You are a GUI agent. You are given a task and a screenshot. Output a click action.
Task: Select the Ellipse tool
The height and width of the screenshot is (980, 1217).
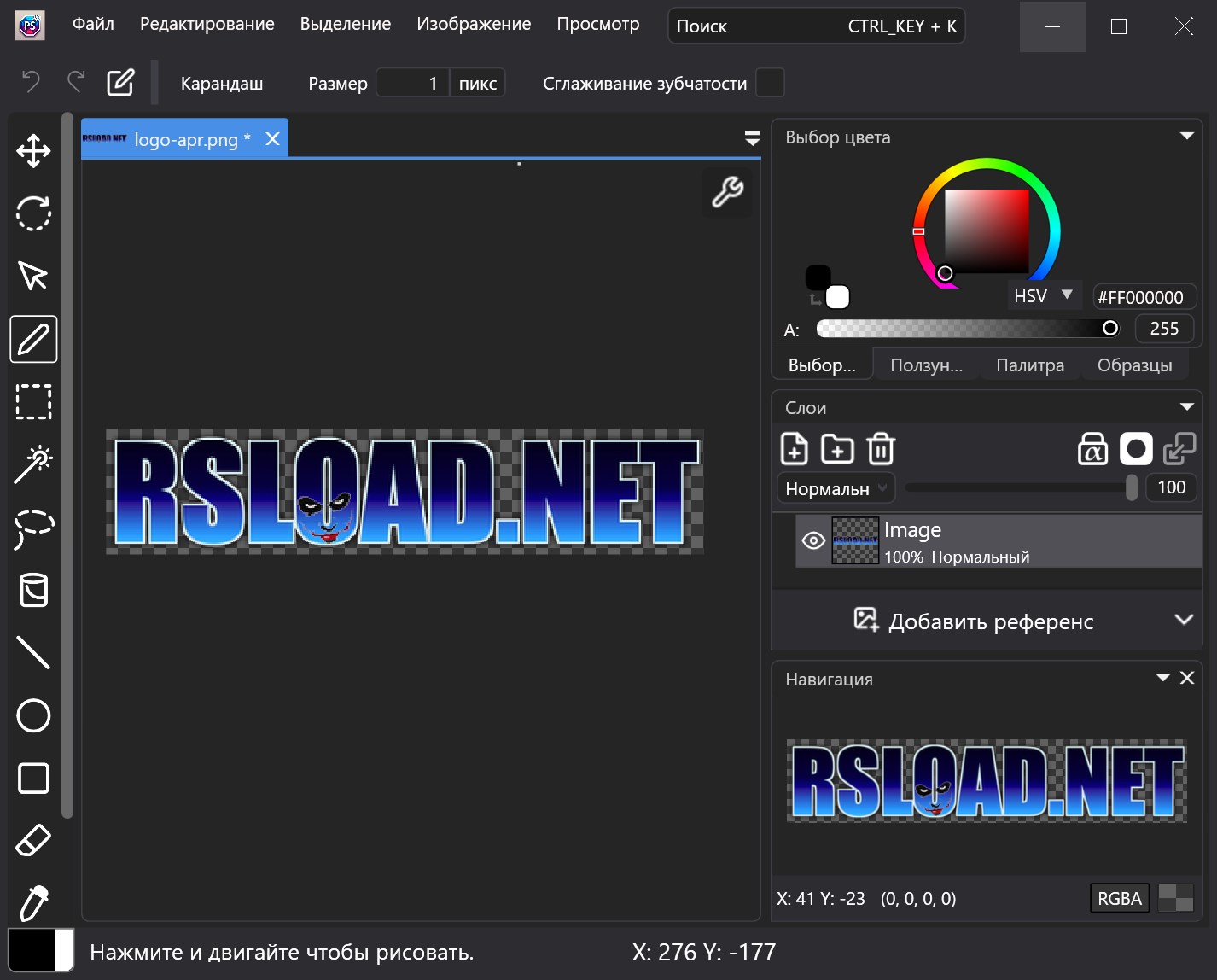coord(33,715)
